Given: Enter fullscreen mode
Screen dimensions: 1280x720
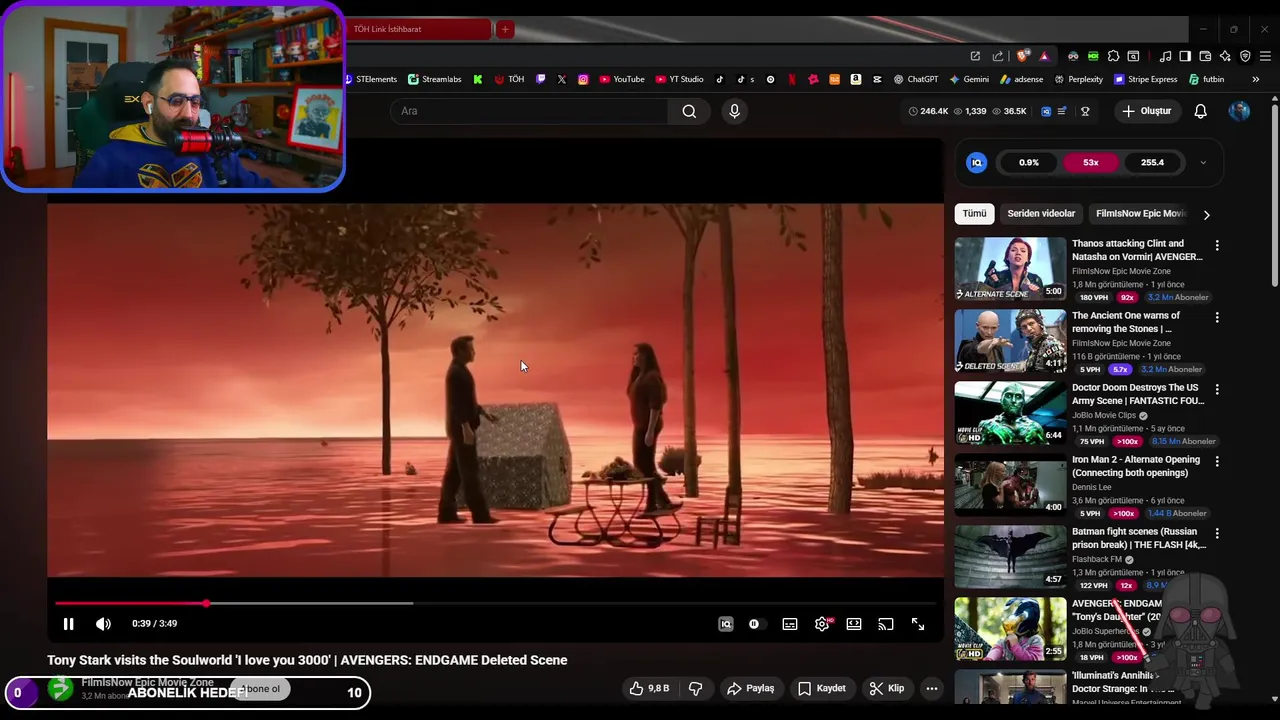Looking at the screenshot, I should [918, 624].
